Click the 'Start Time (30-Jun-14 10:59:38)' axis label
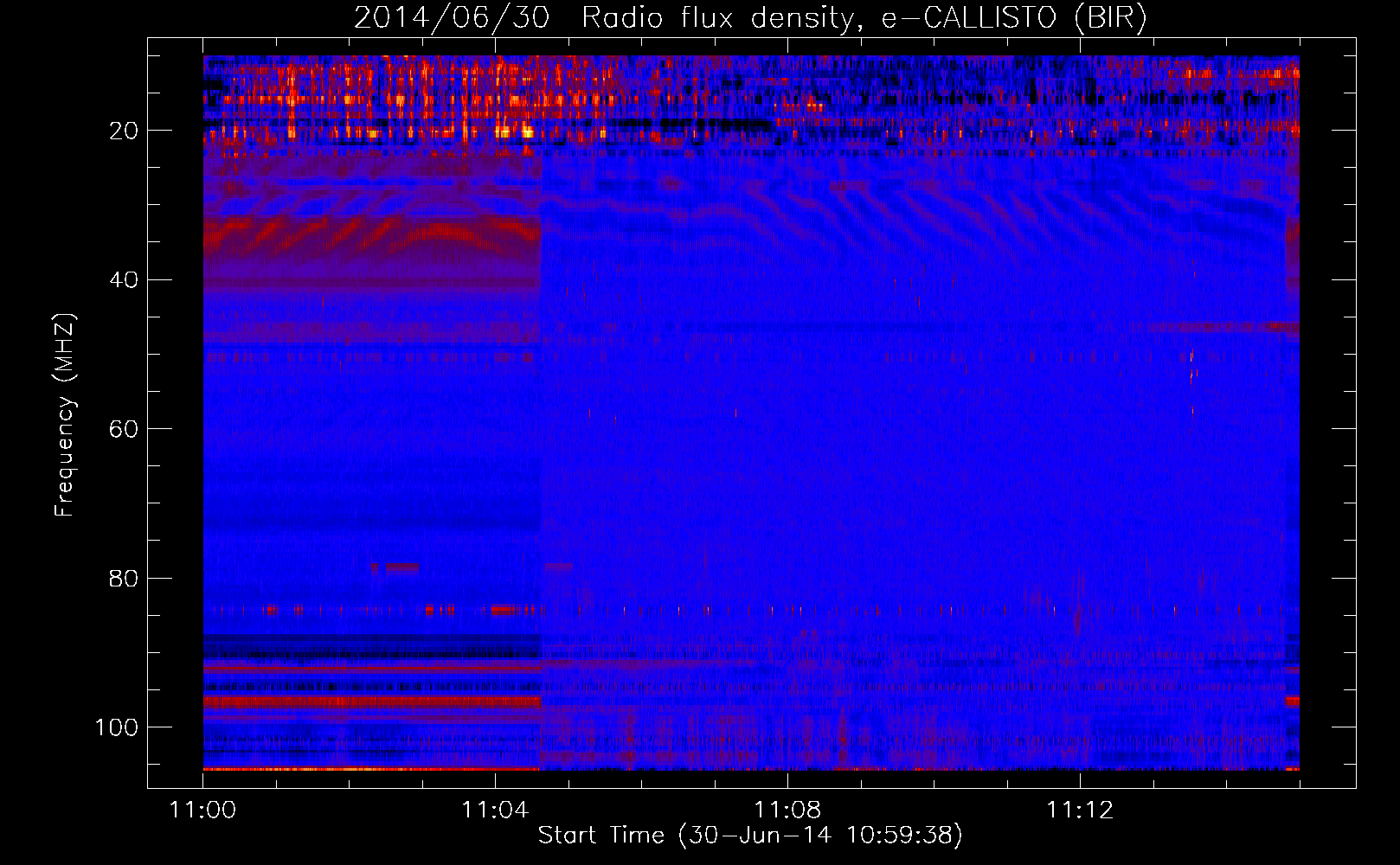 pos(750,835)
